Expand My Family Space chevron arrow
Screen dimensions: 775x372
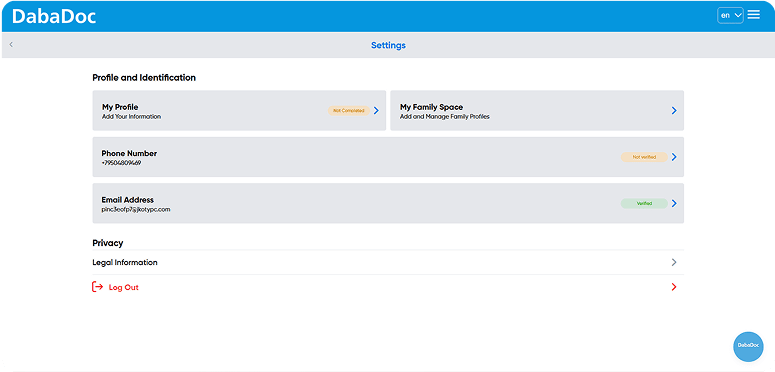point(674,111)
